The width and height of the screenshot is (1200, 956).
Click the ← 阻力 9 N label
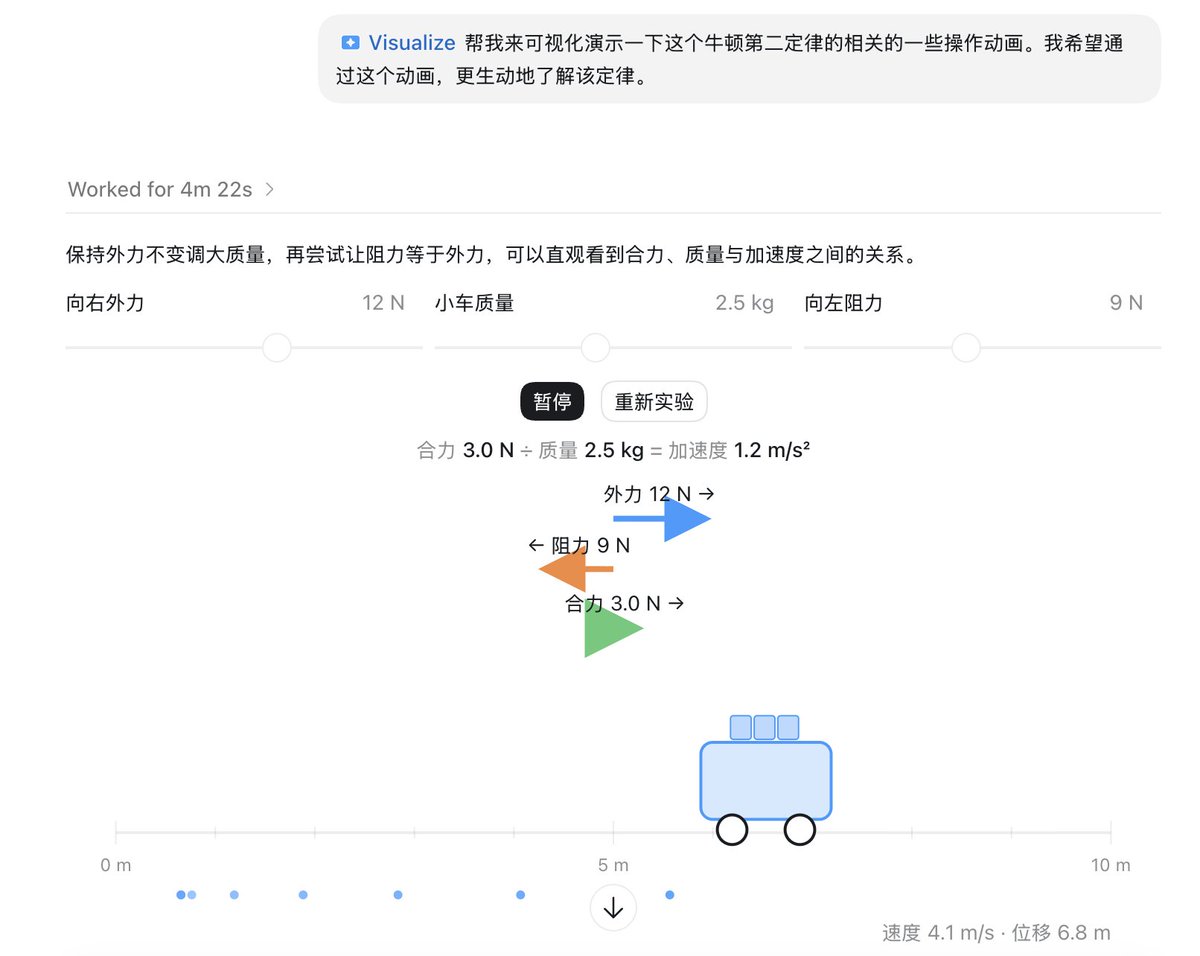tap(579, 546)
